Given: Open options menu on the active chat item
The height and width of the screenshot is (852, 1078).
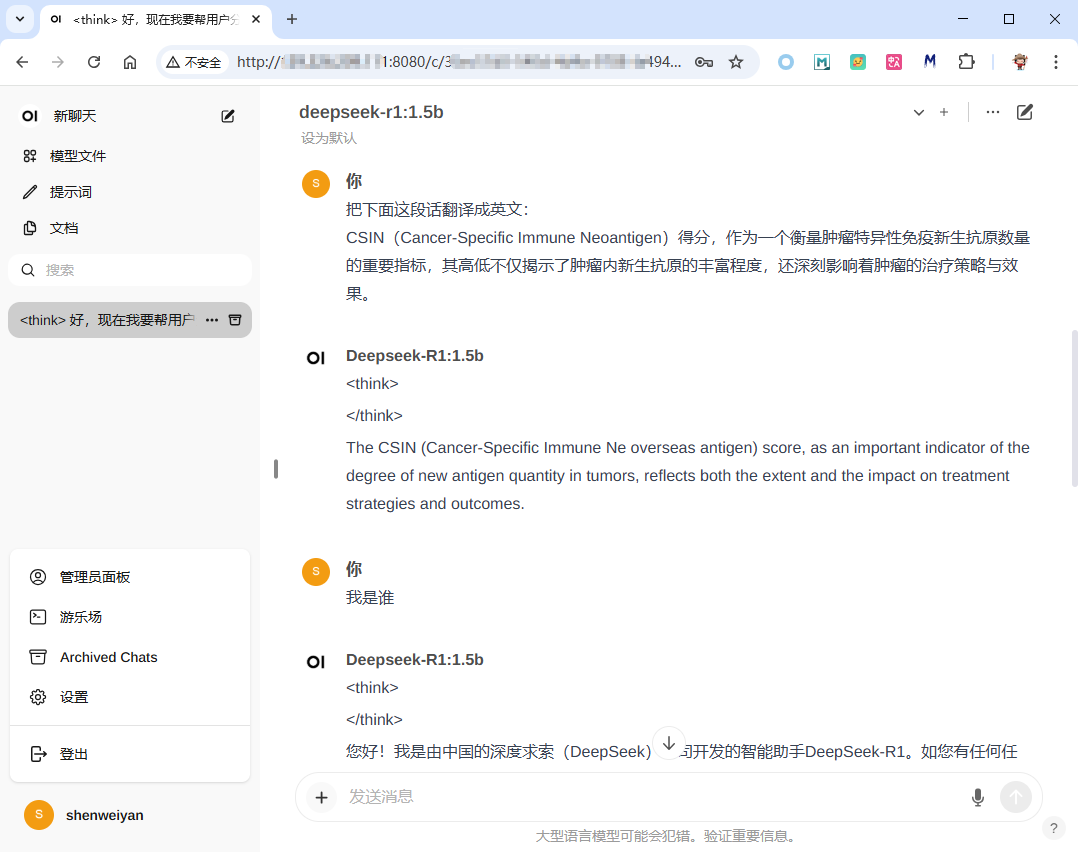Looking at the screenshot, I should click(211, 319).
